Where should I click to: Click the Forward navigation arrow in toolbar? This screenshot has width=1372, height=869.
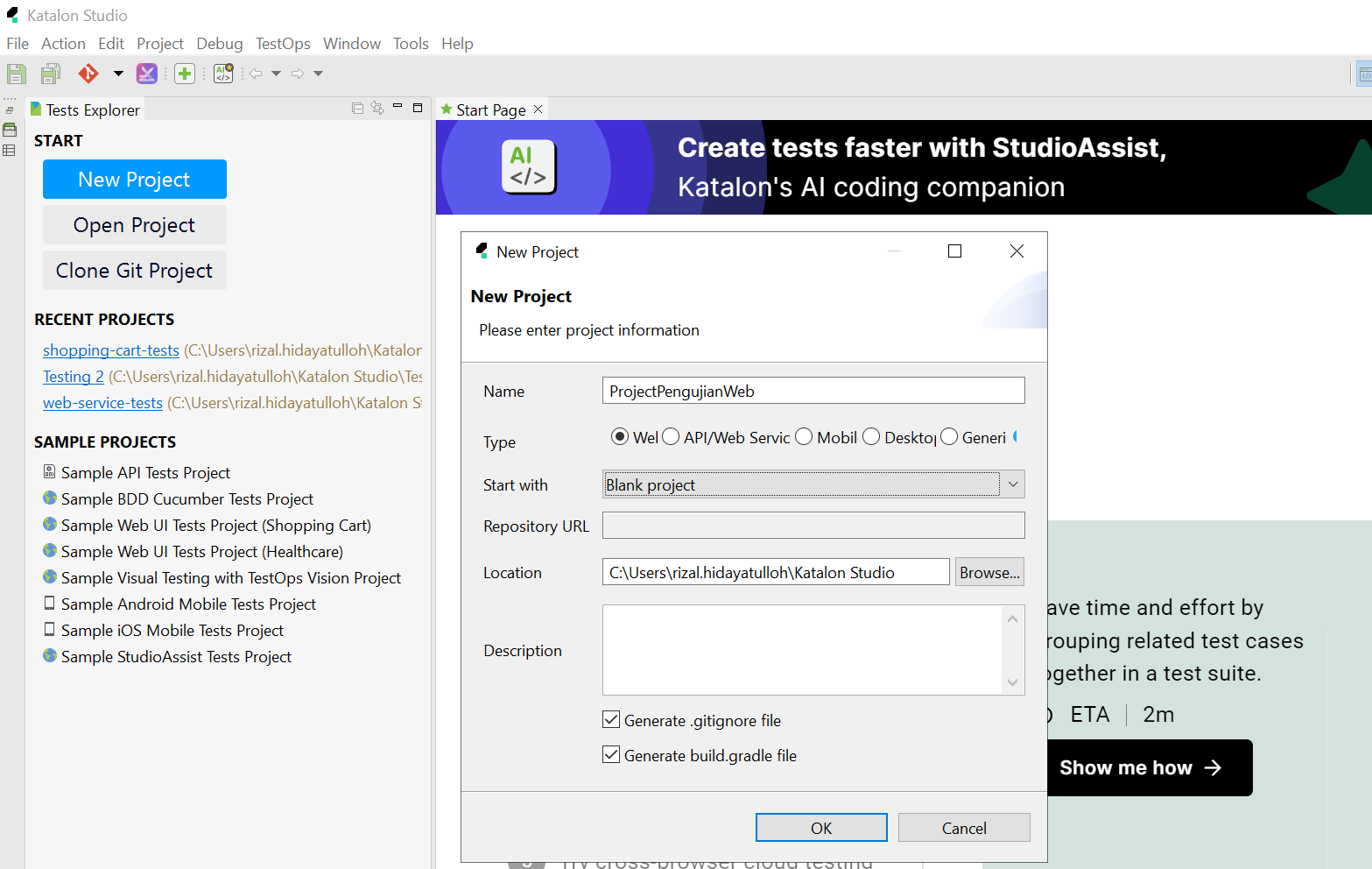point(298,74)
